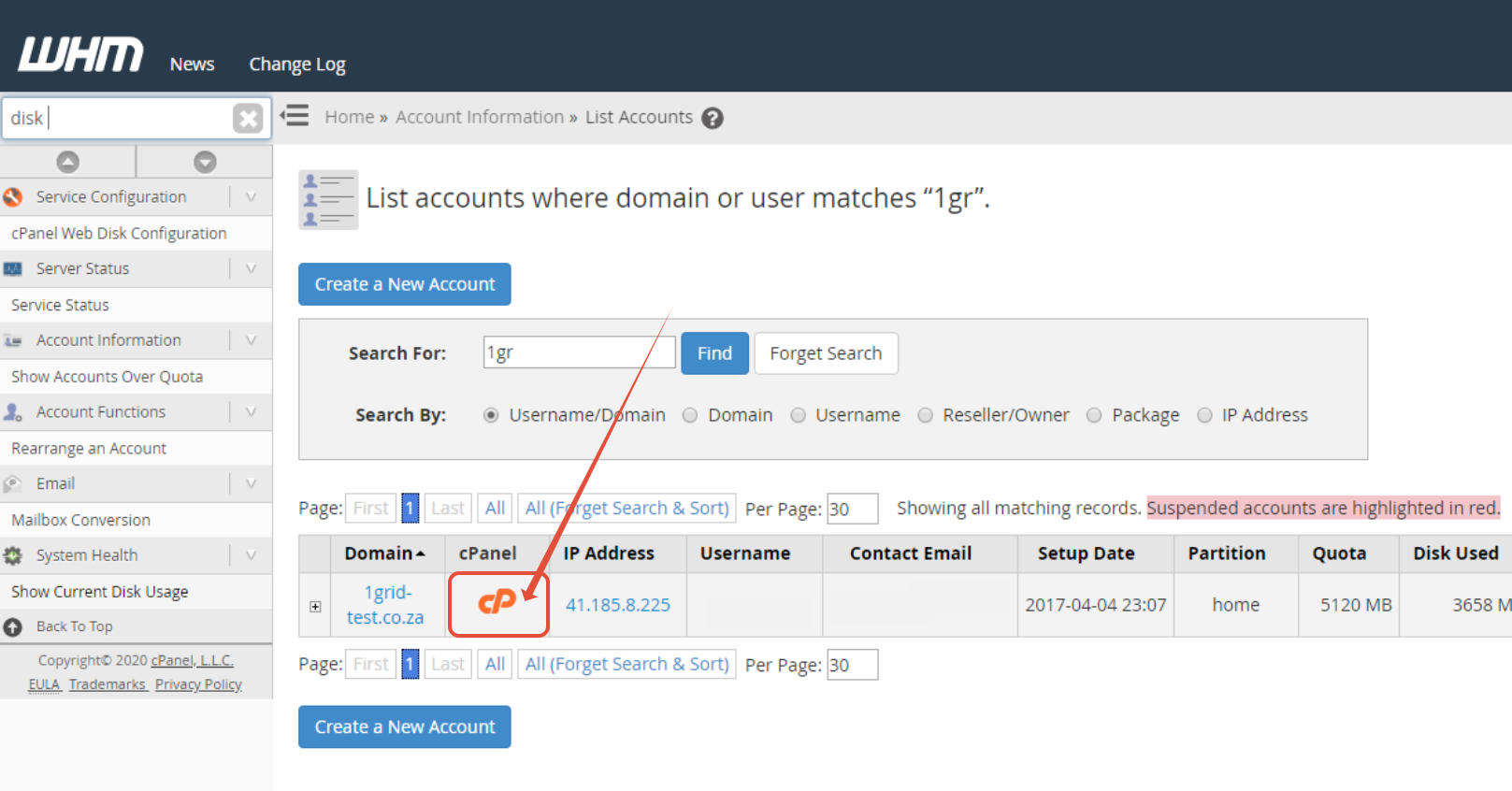Click top All pagination link

pos(495,509)
